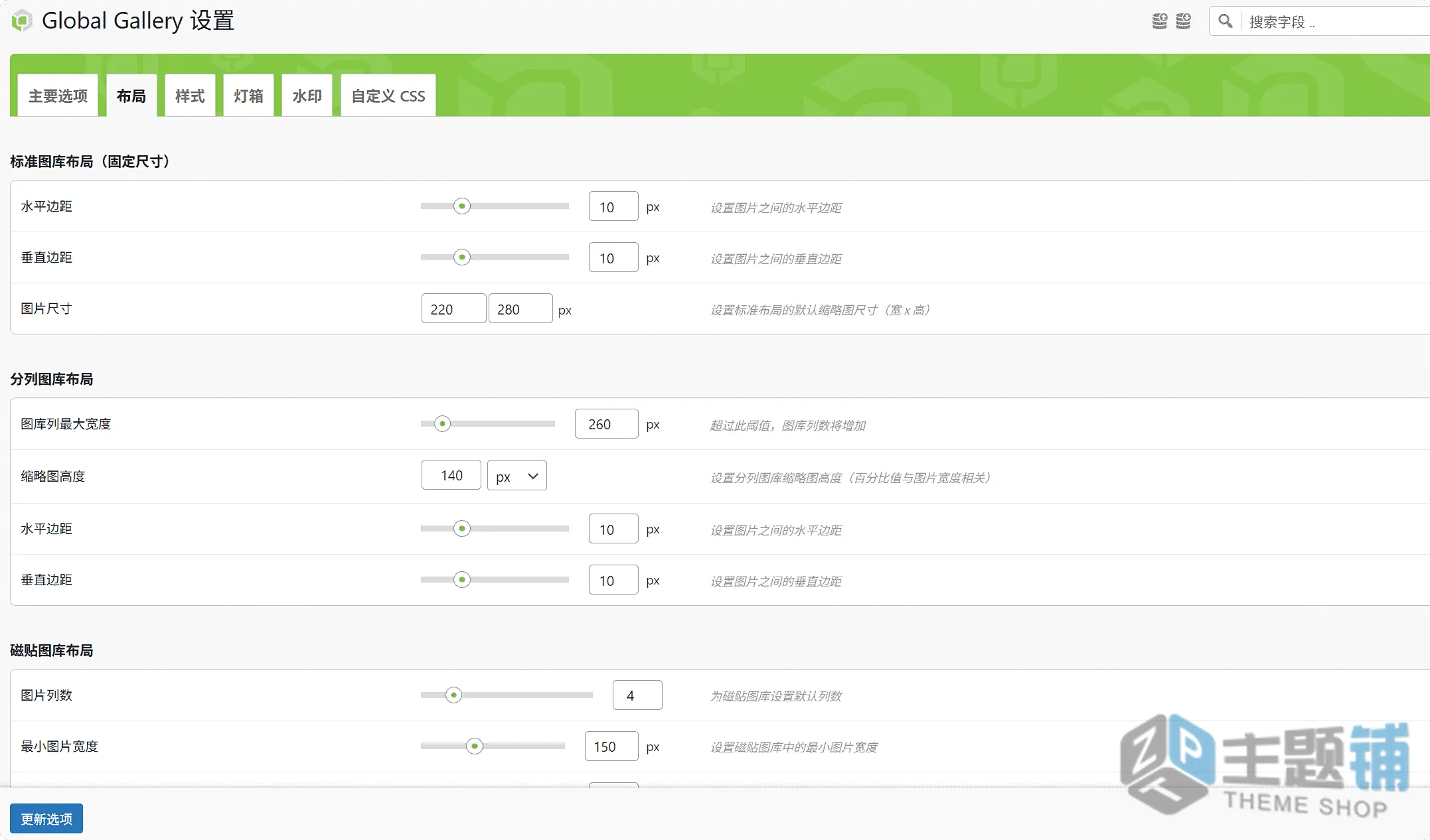Click the 图片列数 slider handle
1430x840 pixels.
click(453, 695)
